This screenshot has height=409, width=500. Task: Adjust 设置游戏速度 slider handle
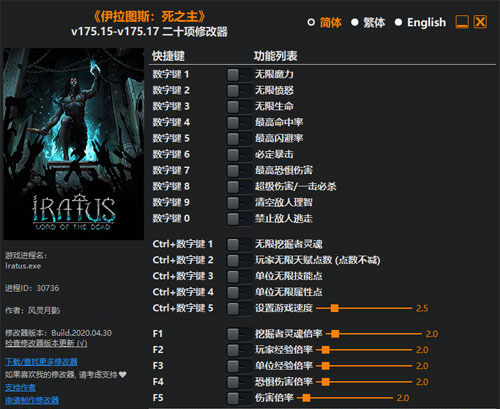335,308
